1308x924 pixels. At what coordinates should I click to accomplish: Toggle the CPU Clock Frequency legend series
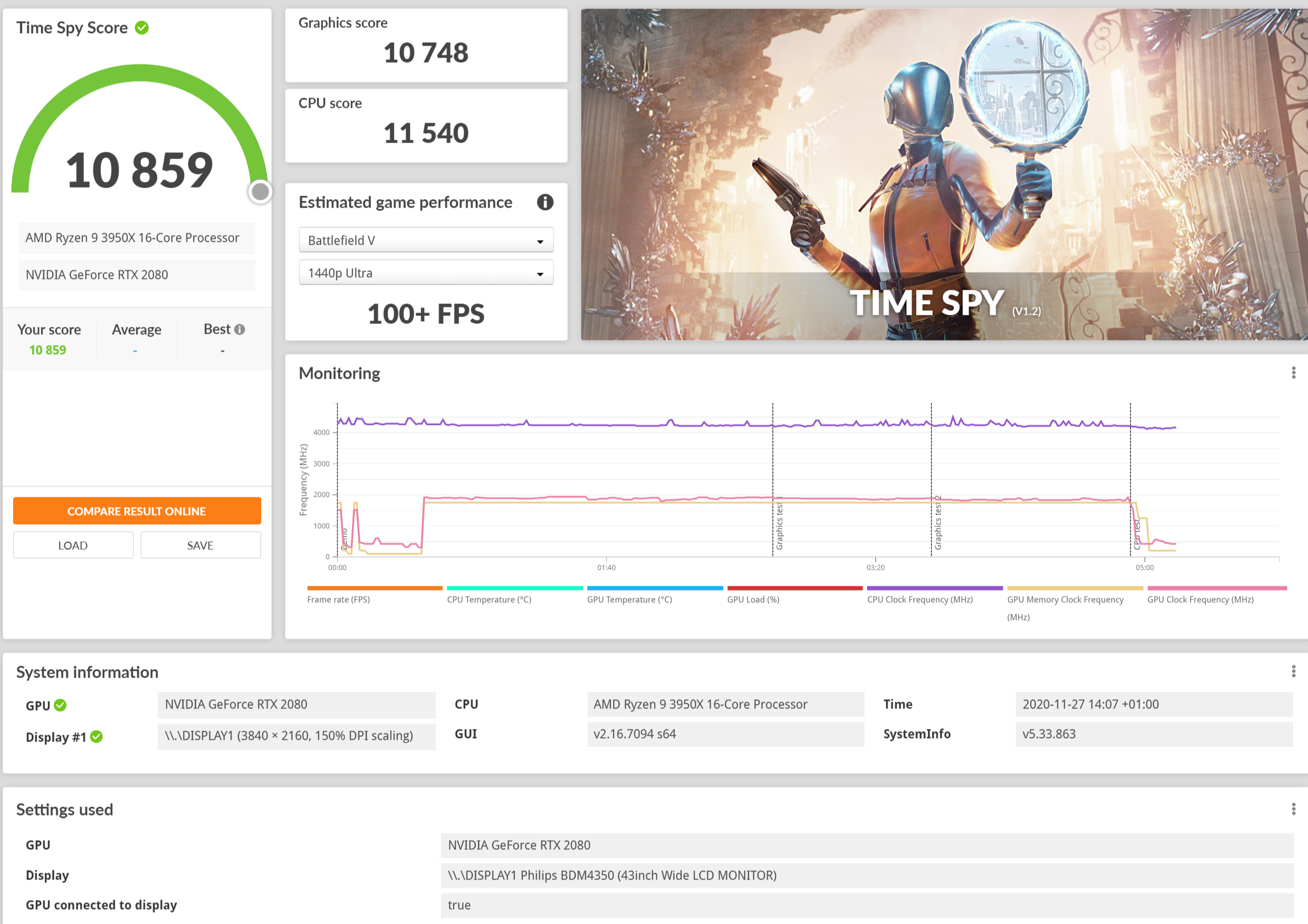(920, 599)
